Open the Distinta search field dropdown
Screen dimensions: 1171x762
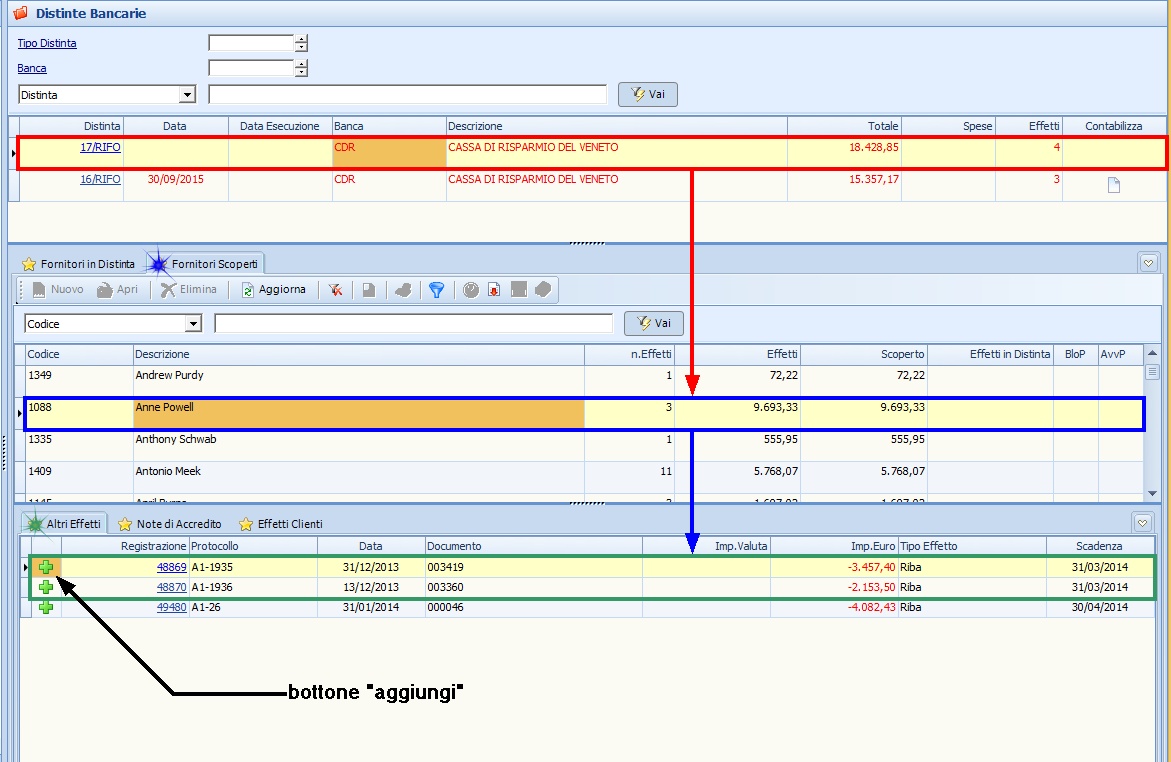[x=186, y=95]
